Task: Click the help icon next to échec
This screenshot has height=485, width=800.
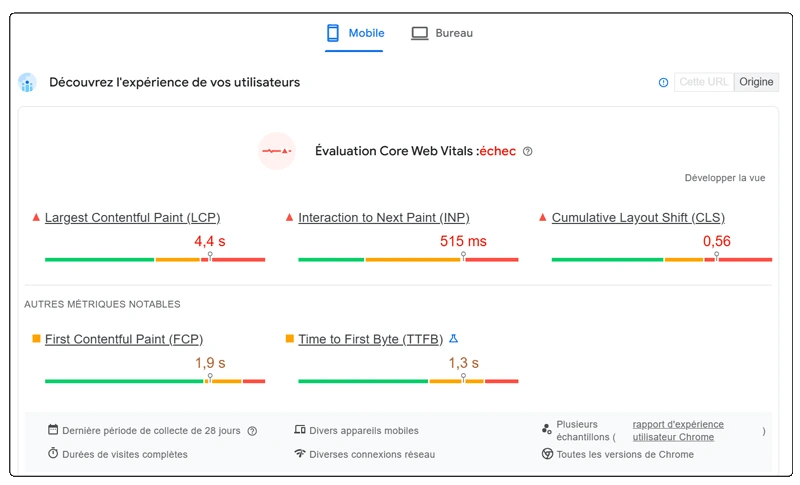Action: (x=528, y=152)
